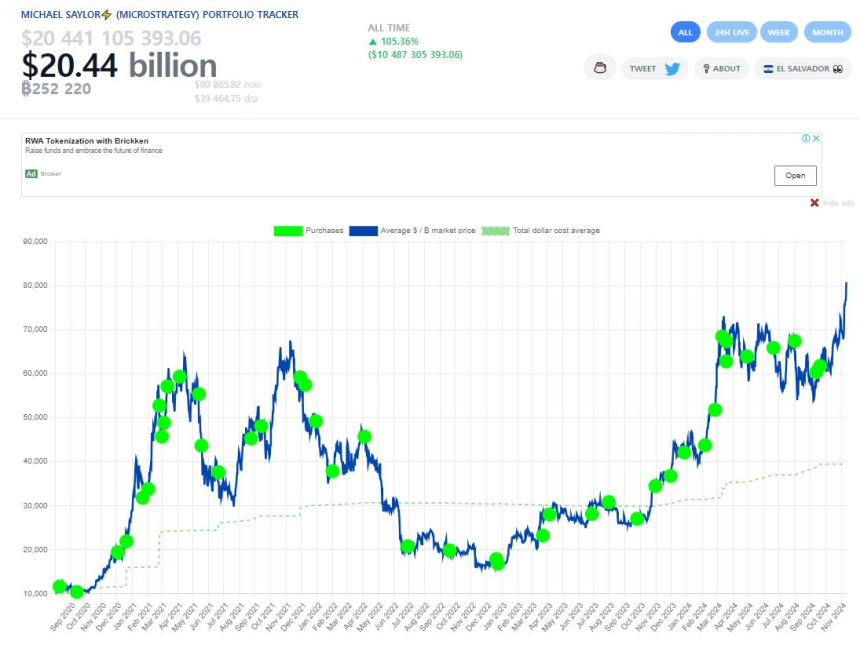Open the ABOUT page
Viewport: 860px width, 648px height.
pos(721,69)
